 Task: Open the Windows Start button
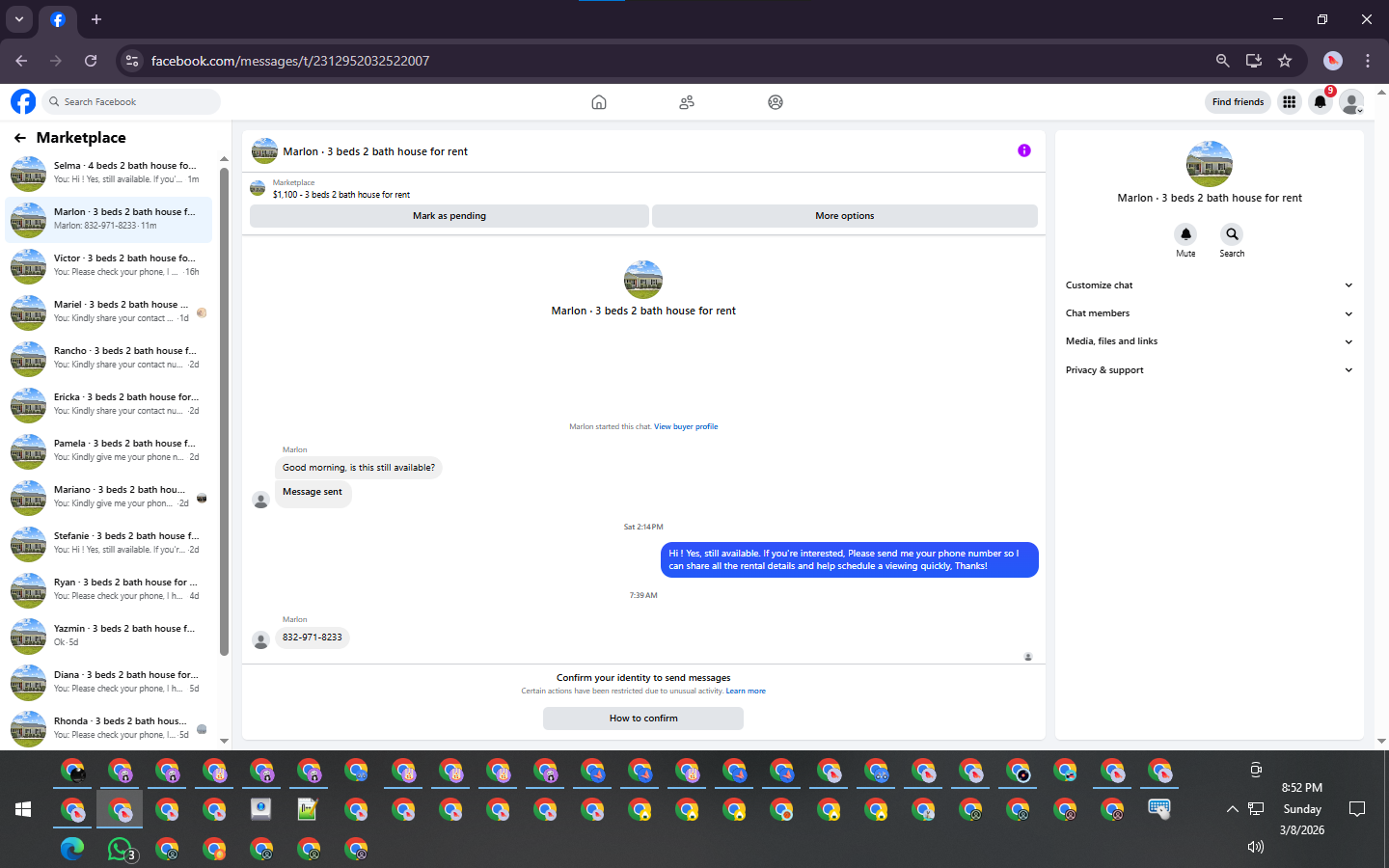pyautogui.click(x=23, y=809)
